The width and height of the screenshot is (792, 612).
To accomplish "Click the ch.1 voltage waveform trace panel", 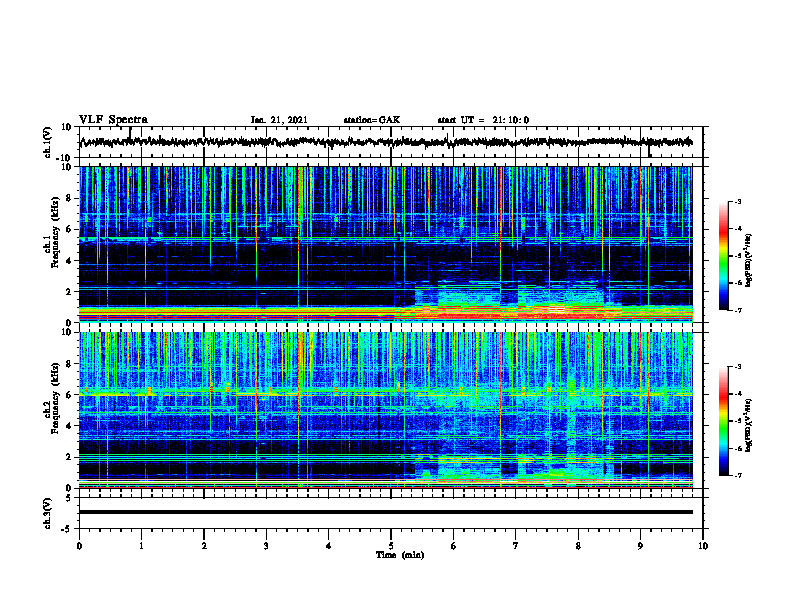I will [x=391, y=142].
